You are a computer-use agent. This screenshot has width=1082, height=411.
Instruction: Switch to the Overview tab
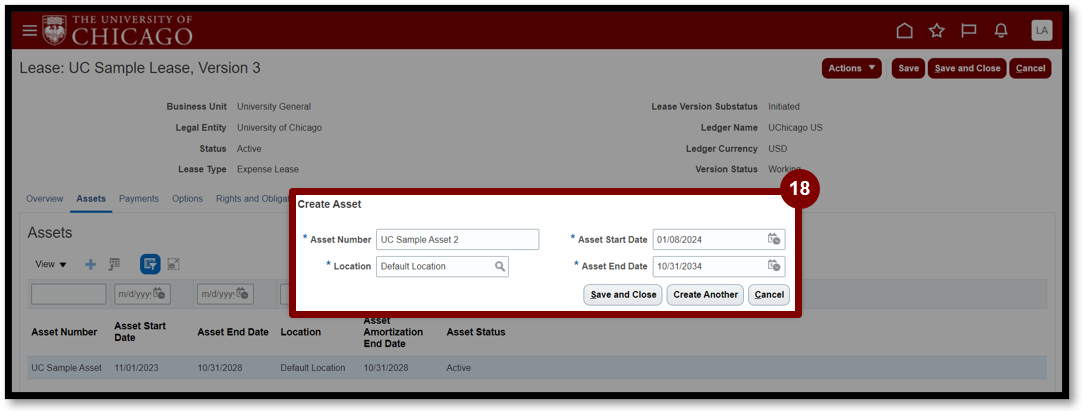pyautogui.click(x=45, y=199)
